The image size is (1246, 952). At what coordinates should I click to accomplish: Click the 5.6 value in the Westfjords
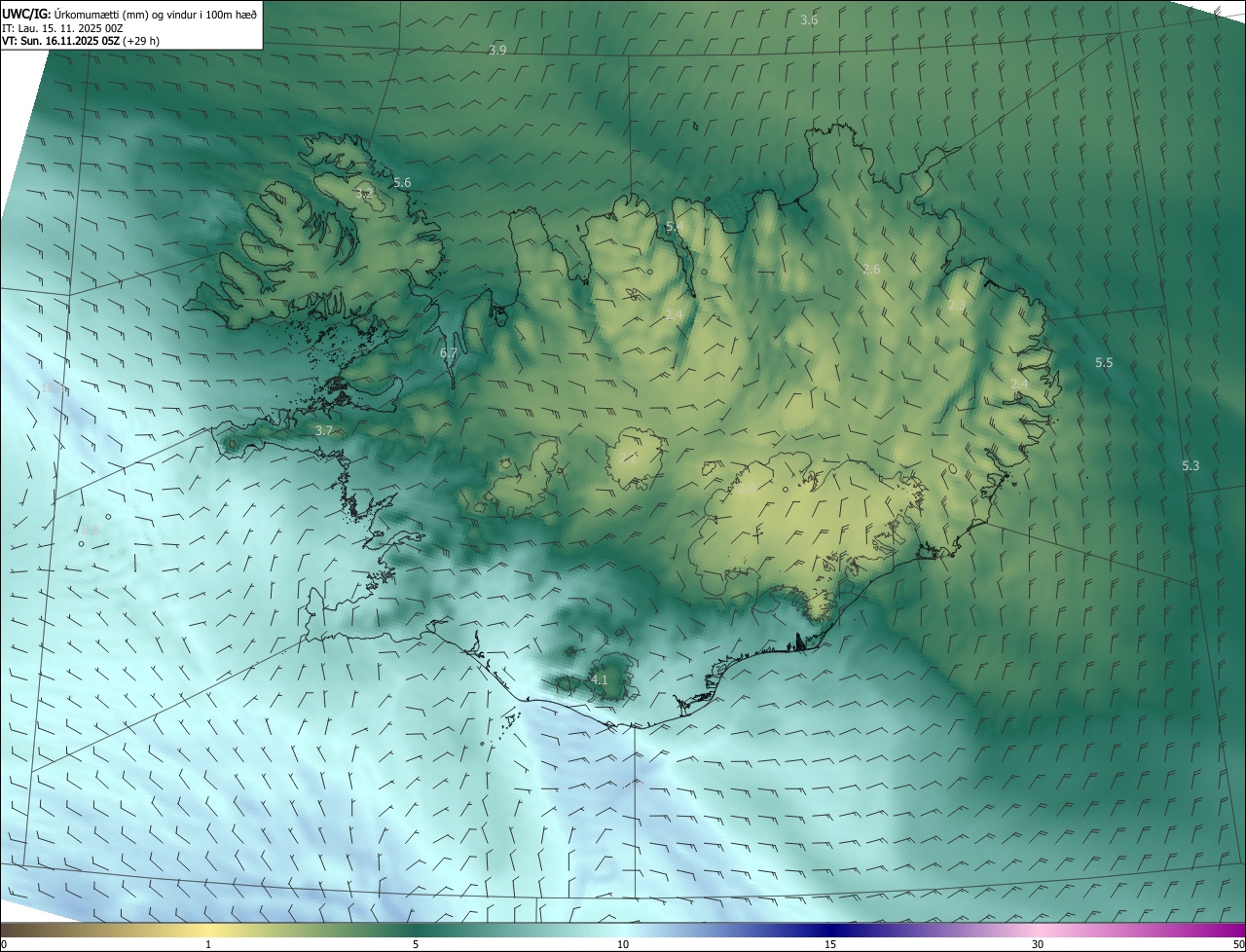point(402,183)
